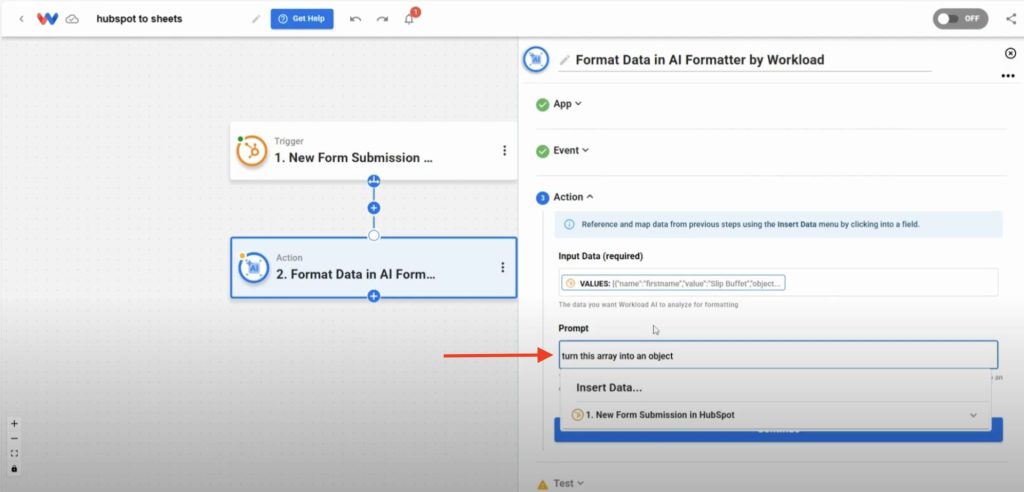
Task: Open the trigger node's three-dot menu
Action: pos(504,151)
